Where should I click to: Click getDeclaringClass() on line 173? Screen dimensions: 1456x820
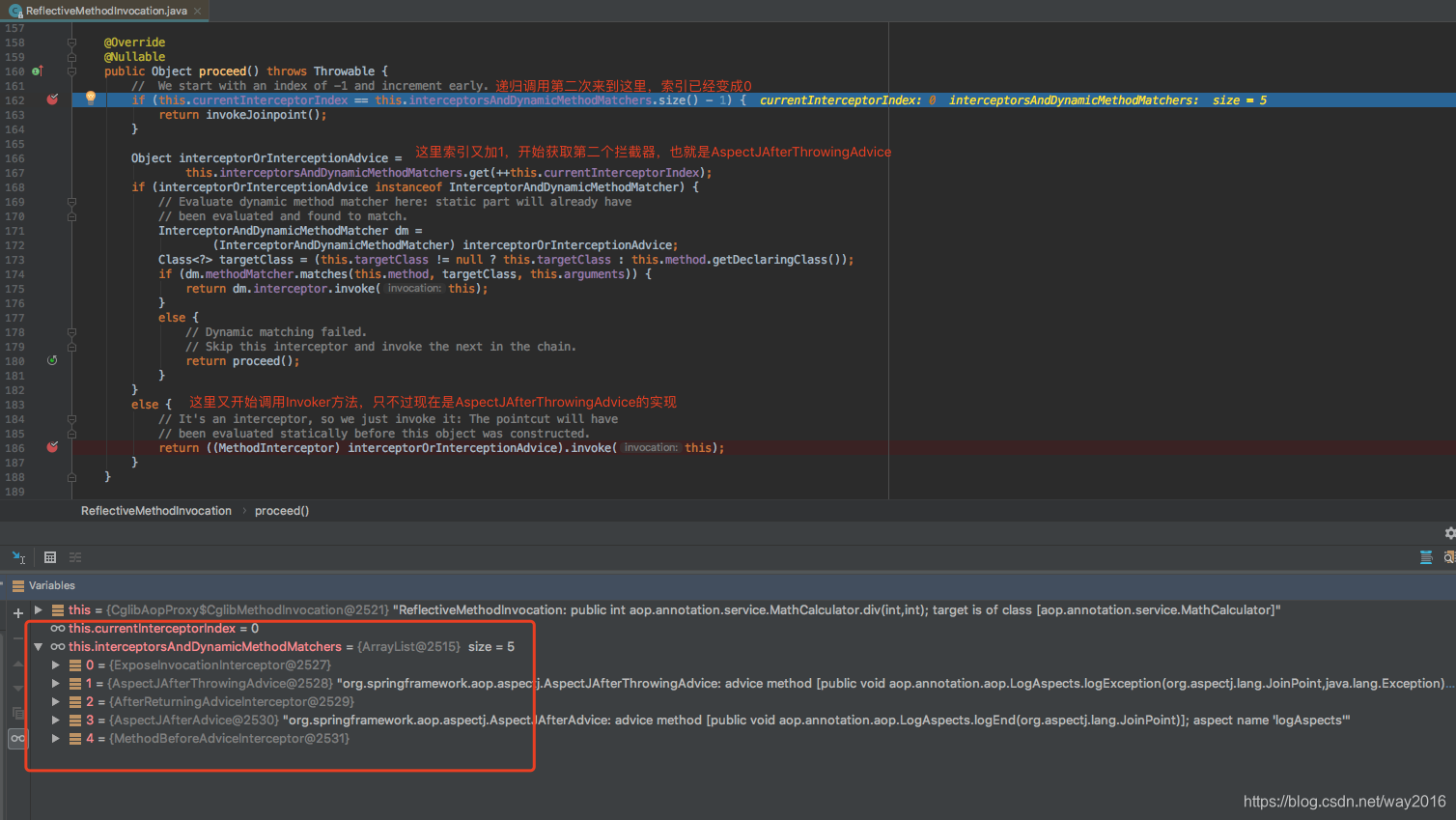tap(778, 260)
